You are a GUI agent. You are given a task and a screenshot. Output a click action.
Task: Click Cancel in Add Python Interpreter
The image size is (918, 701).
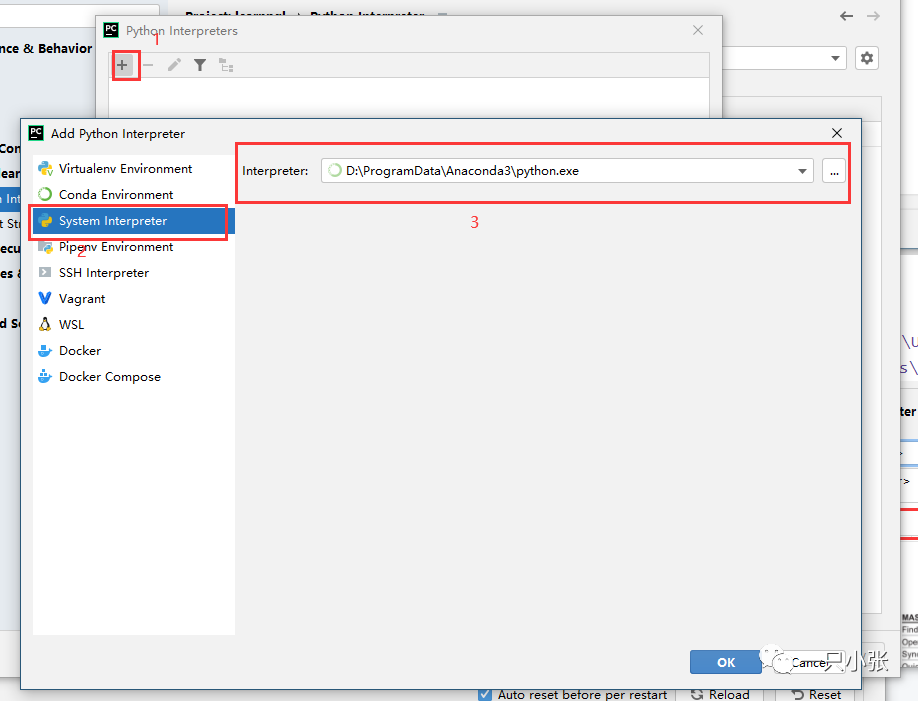[809, 662]
